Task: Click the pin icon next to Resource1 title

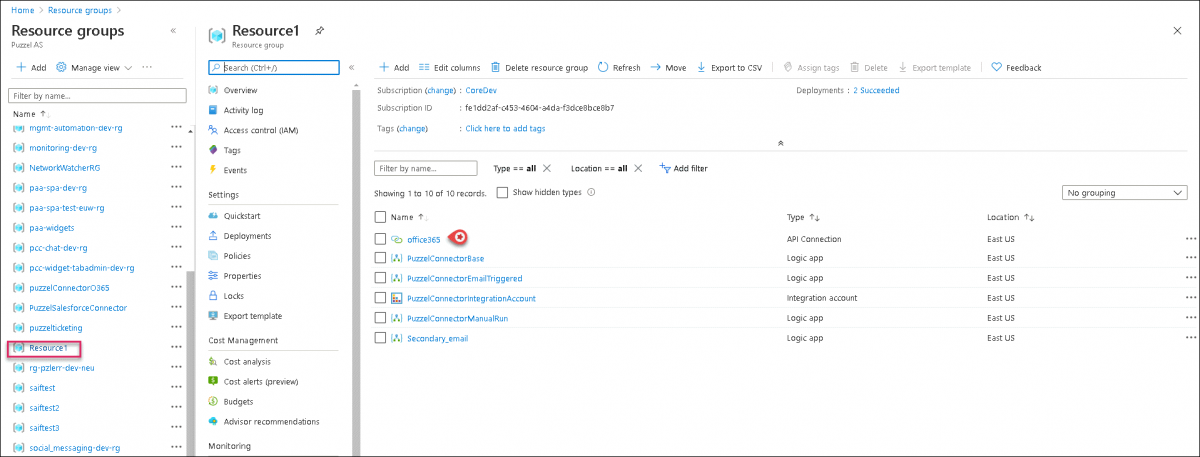Action: click(x=319, y=32)
